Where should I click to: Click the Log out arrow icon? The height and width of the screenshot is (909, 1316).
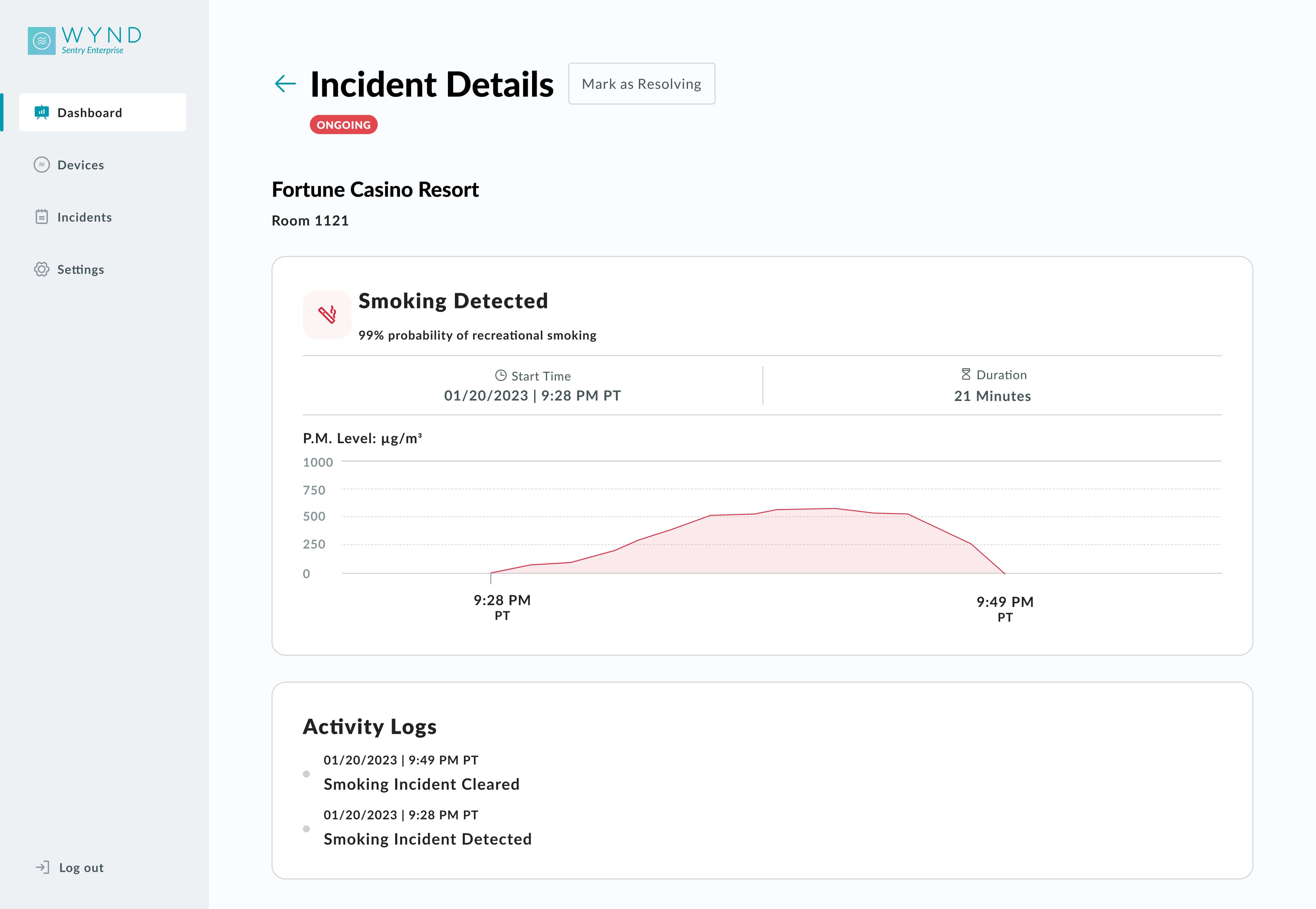click(x=43, y=867)
